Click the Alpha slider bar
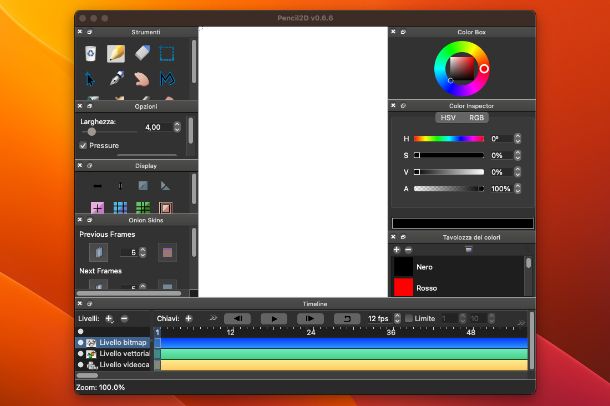 (449, 189)
